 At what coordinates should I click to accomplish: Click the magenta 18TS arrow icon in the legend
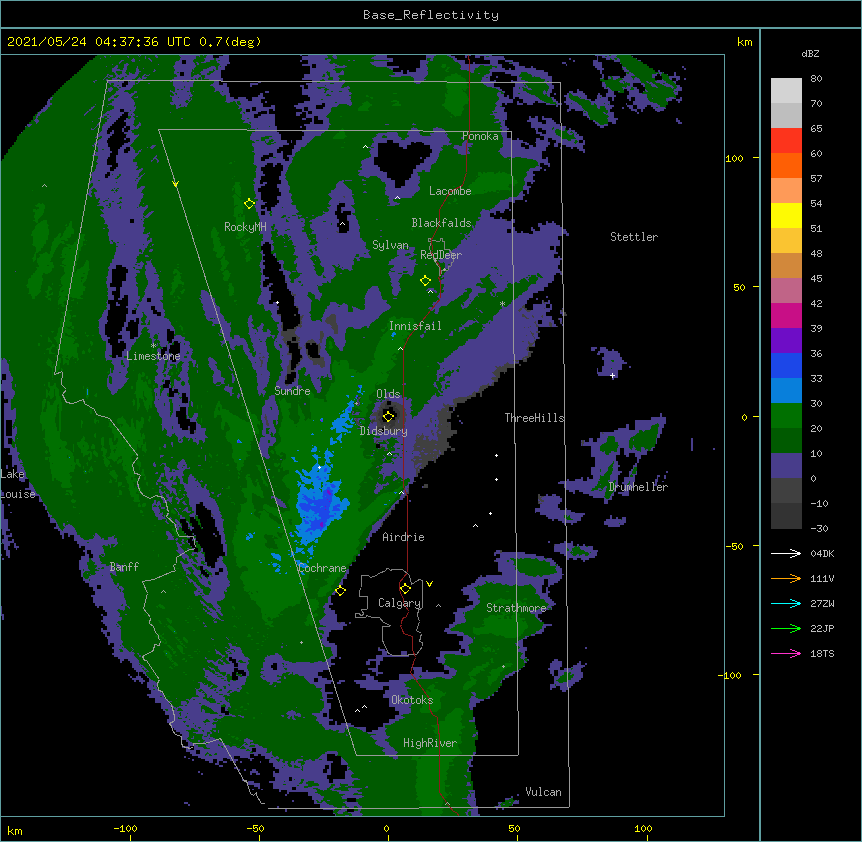click(x=786, y=653)
